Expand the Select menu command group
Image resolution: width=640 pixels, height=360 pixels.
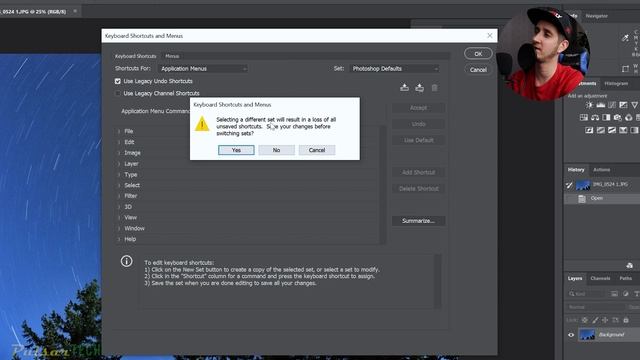pyautogui.click(x=119, y=185)
